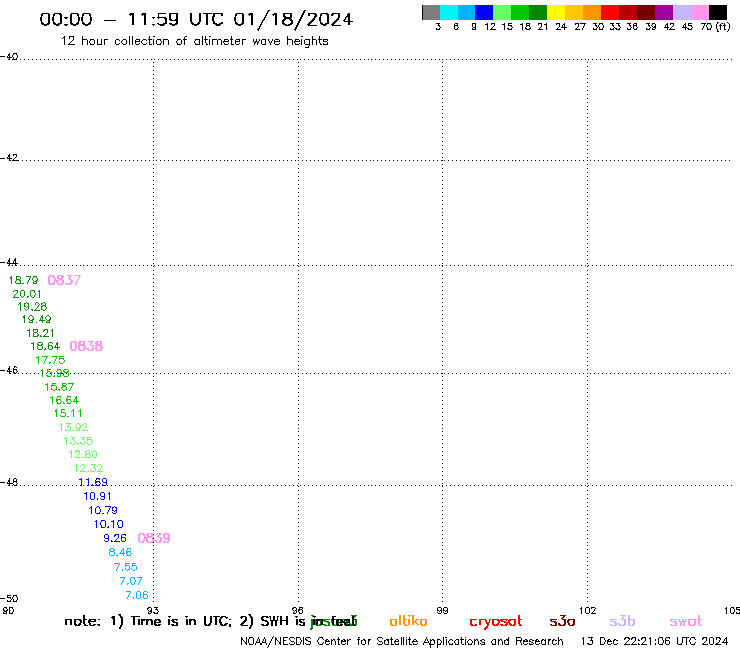
Task: Click the wave height value 11.69
Action: tap(93, 482)
